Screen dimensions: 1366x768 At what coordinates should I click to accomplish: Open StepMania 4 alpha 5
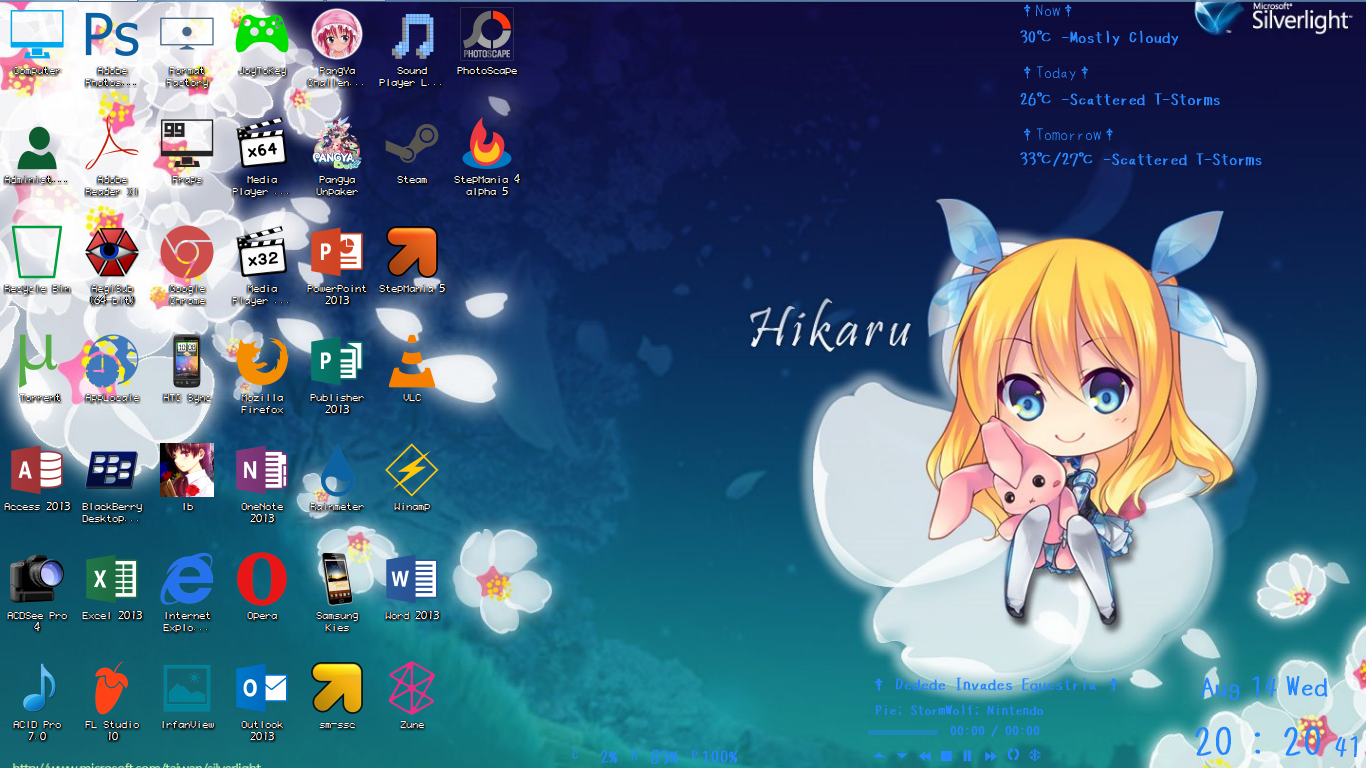(487, 157)
